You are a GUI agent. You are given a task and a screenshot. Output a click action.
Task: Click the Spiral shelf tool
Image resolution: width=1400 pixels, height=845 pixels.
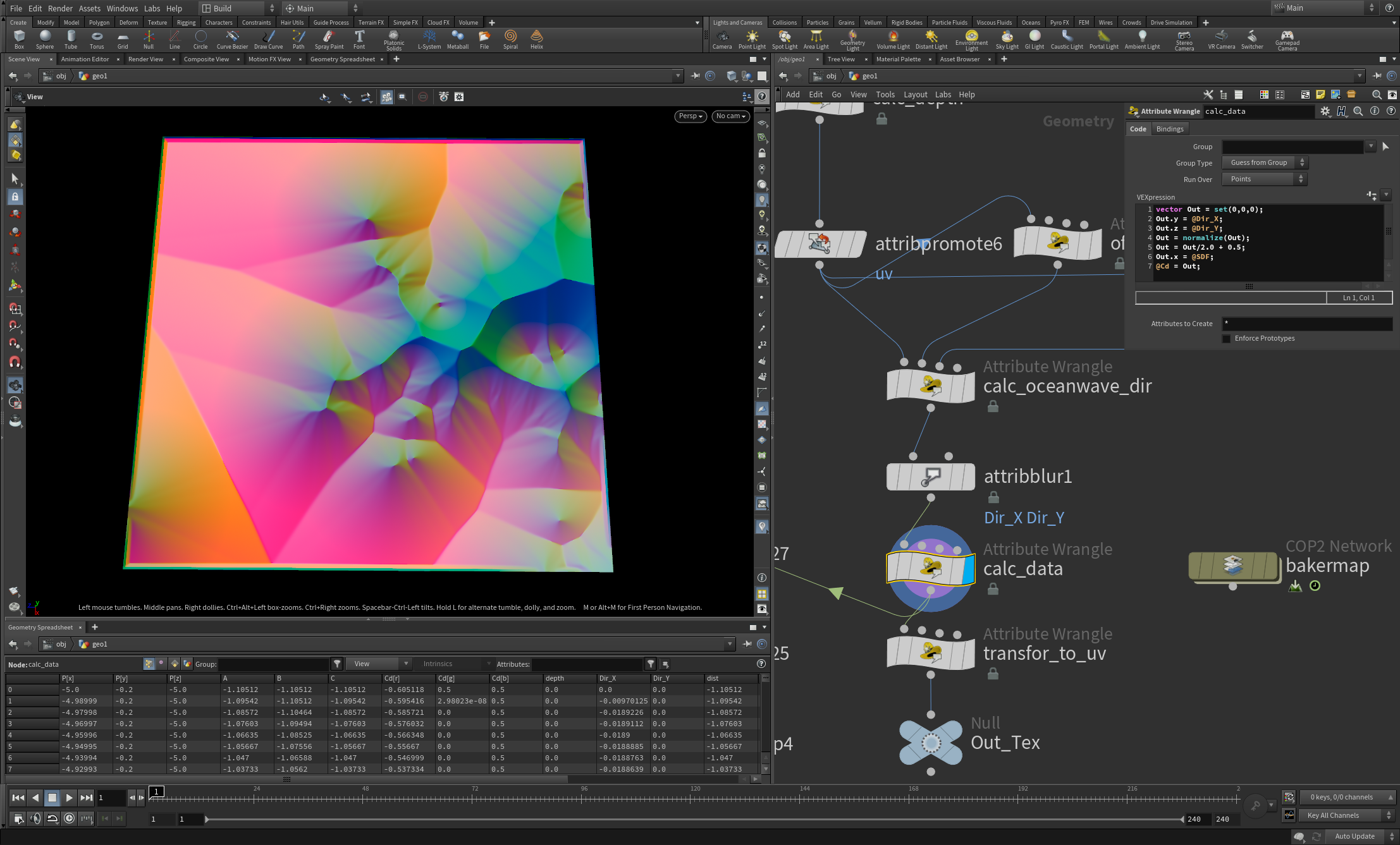pos(510,39)
